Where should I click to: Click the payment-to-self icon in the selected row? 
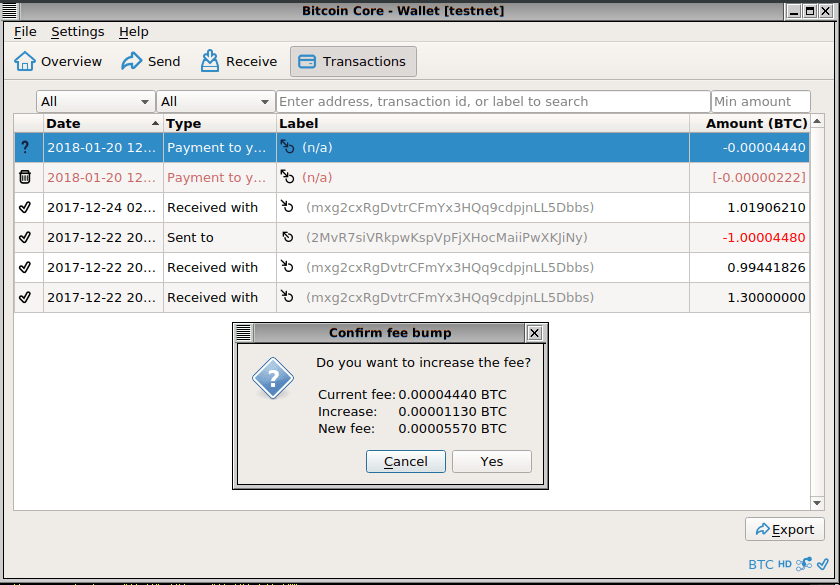tap(288, 147)
